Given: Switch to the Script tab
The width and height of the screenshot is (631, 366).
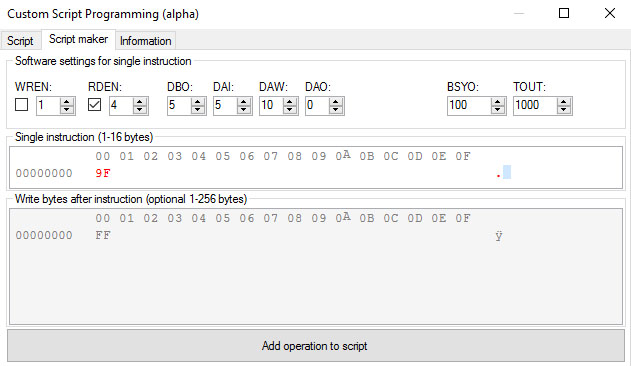Looking at the screenshot, I should click(x=20, y=41).
